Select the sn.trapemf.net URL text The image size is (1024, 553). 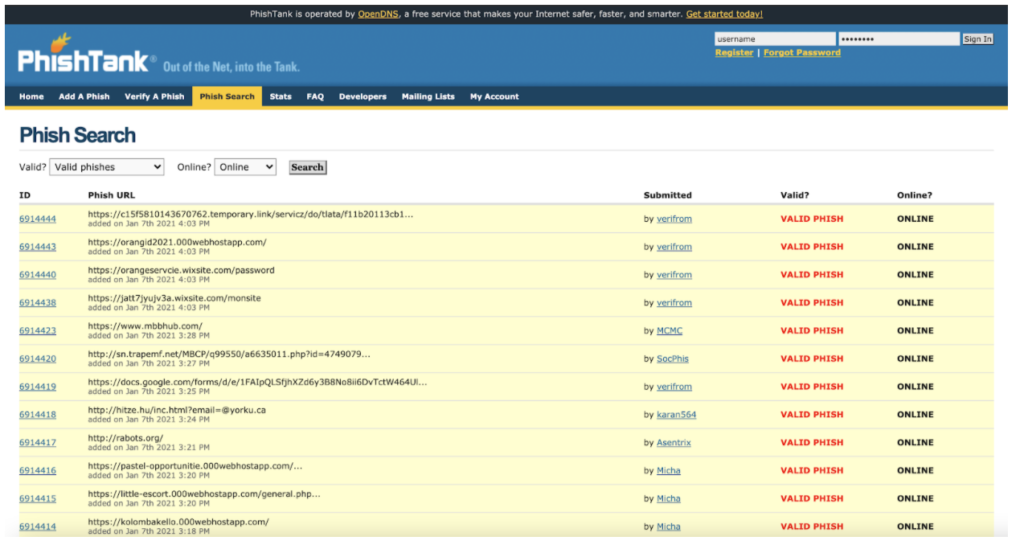click(229, 355)
